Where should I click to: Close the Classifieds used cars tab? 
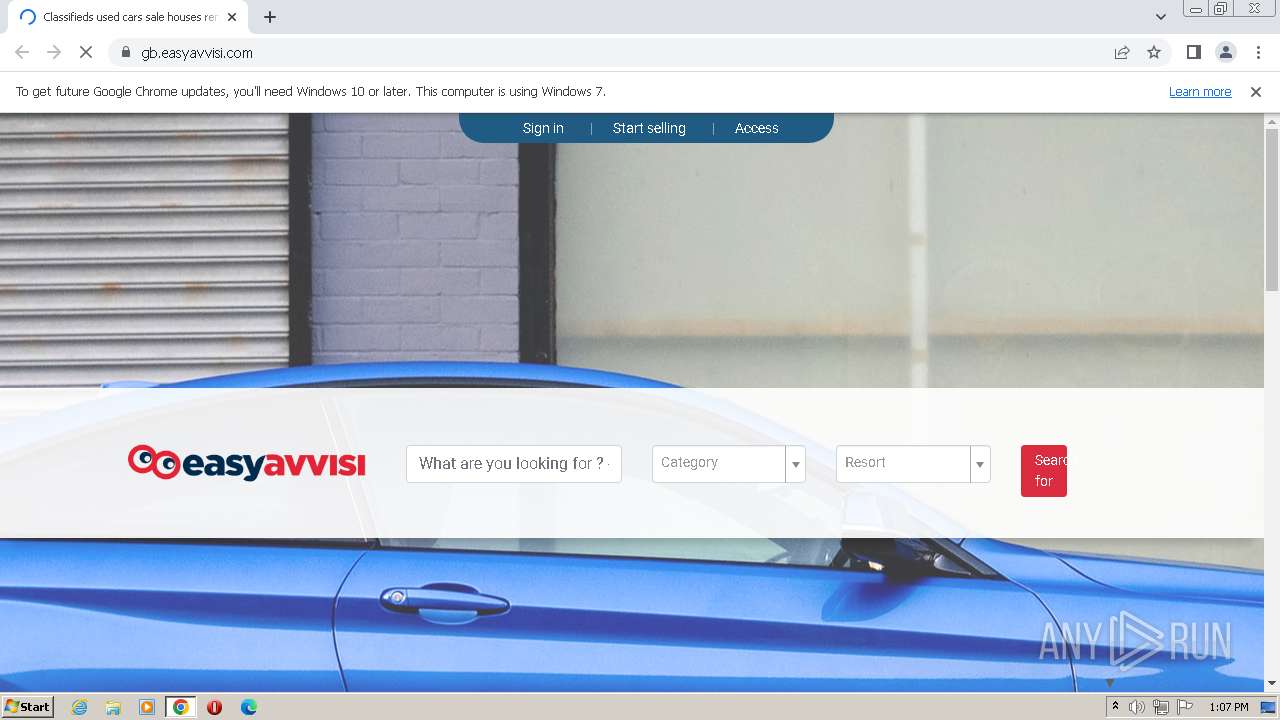coord(232,17)
